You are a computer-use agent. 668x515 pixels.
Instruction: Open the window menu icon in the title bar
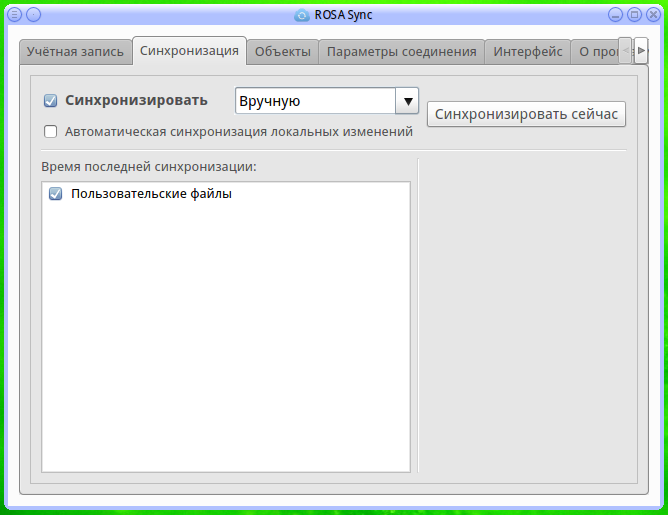[x=14, y=15]
